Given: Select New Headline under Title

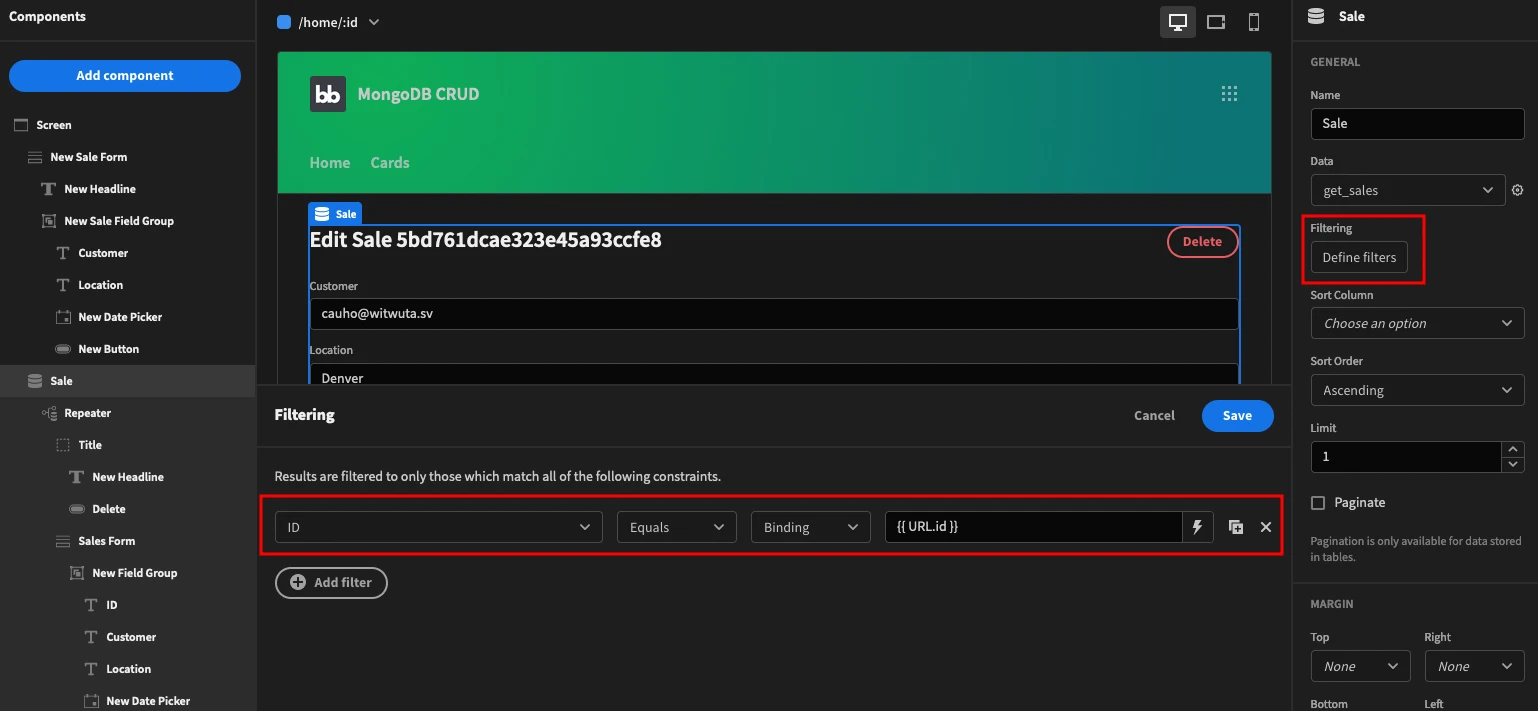Looking at the screenshot, I should coord(128,477).
